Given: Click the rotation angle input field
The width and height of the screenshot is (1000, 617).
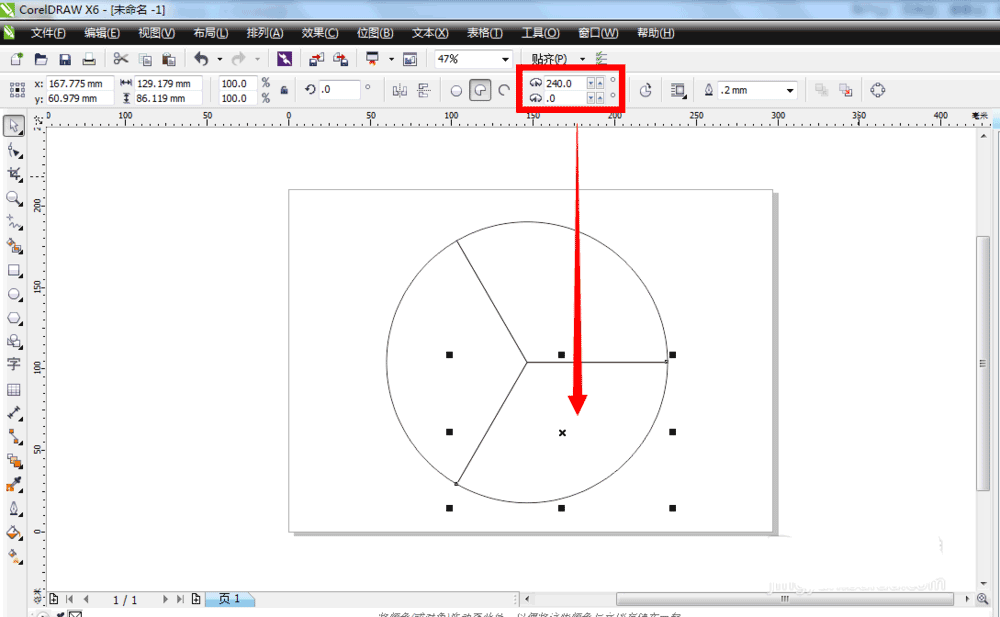Looking at the screenshot, I should coord(340,90).
